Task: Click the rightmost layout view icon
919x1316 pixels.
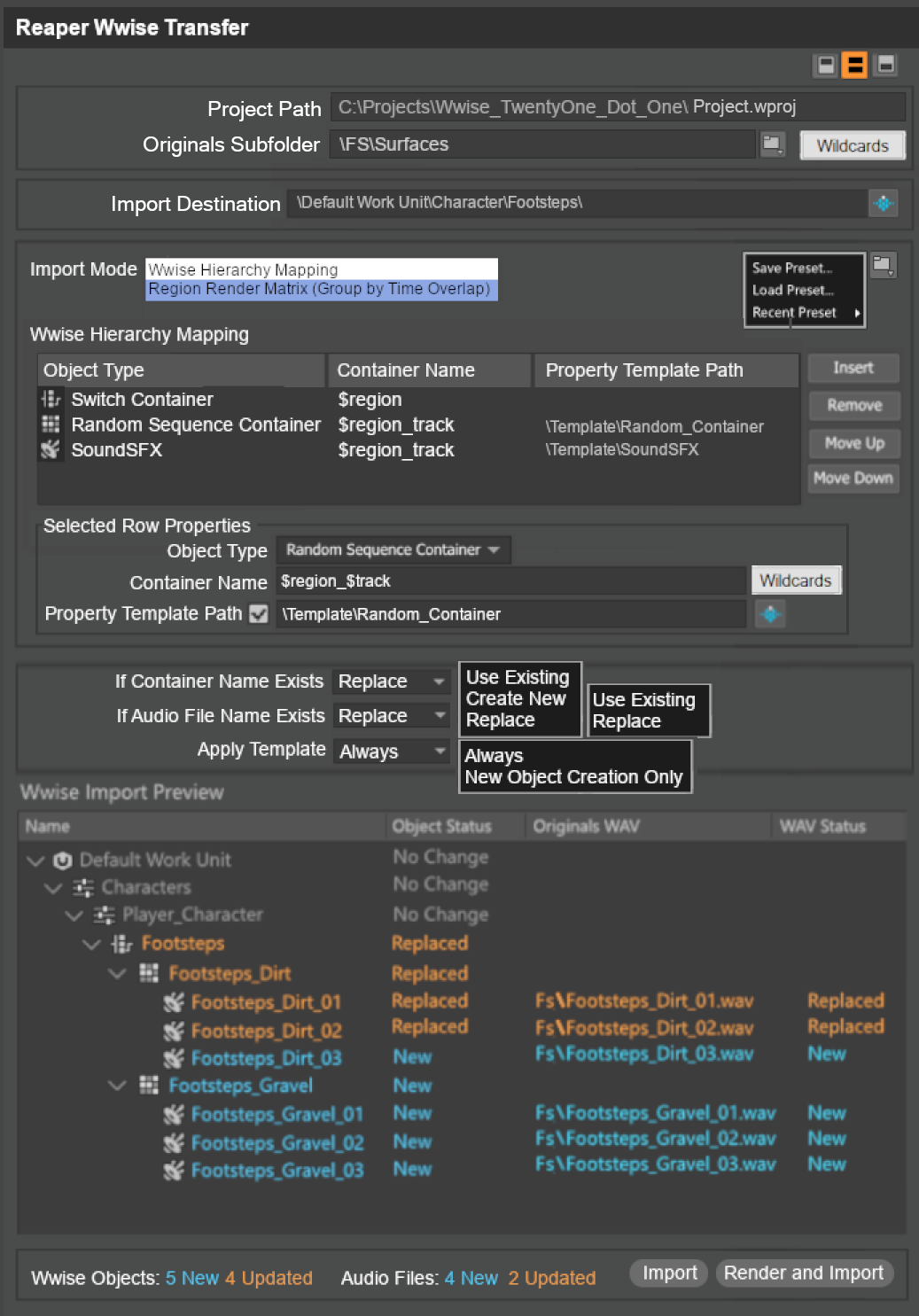Action: 885,65
